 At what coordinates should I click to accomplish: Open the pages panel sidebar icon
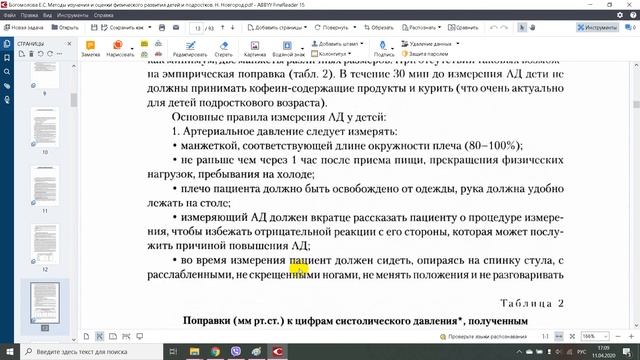[x=7, y=44]
